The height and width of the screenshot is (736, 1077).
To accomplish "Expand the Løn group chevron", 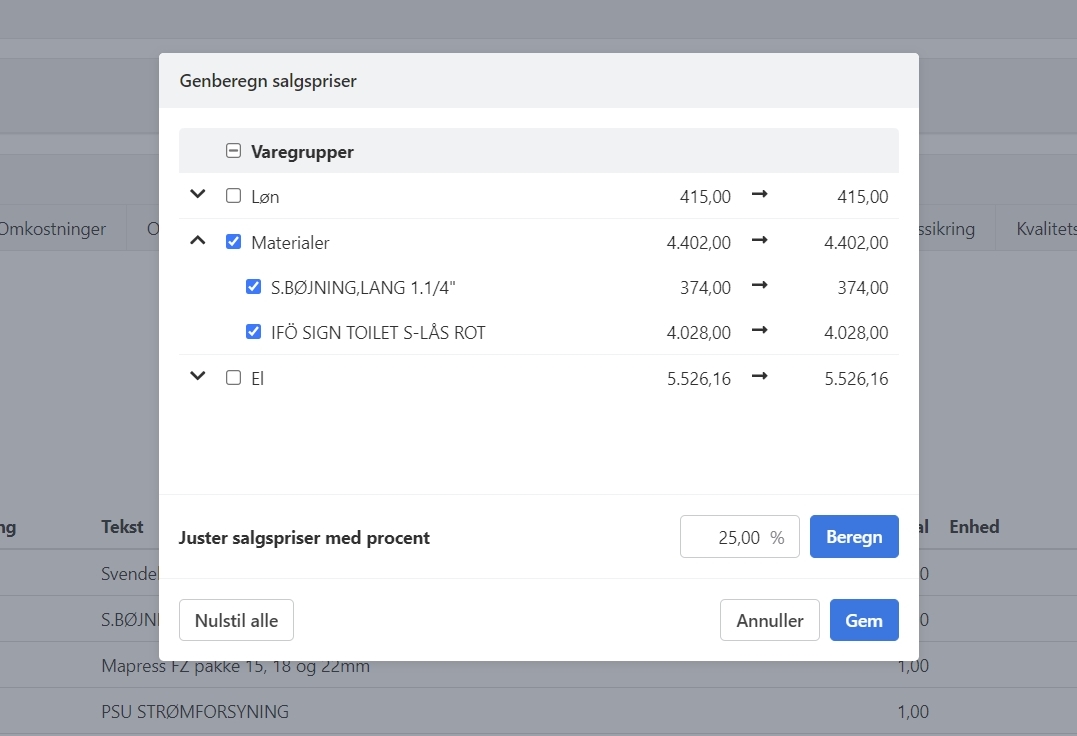I will coord(197,195).
